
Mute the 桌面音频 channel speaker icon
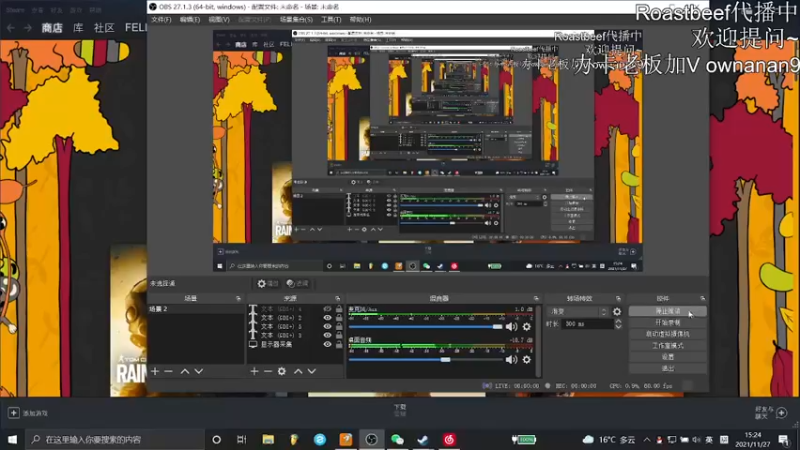(511, 360)
